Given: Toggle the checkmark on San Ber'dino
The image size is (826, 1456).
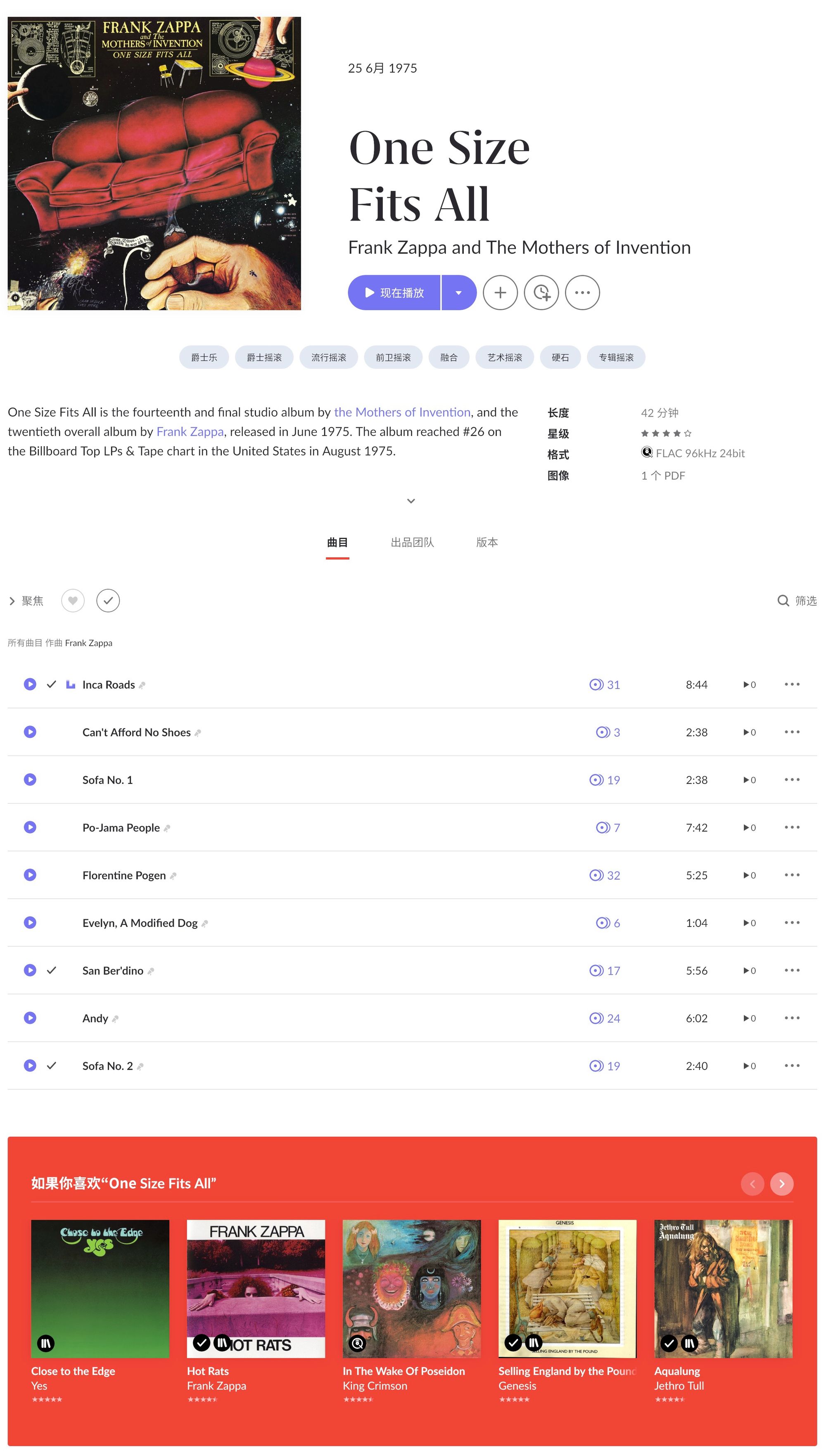Looking at the screenshot, I should point(52,970).
